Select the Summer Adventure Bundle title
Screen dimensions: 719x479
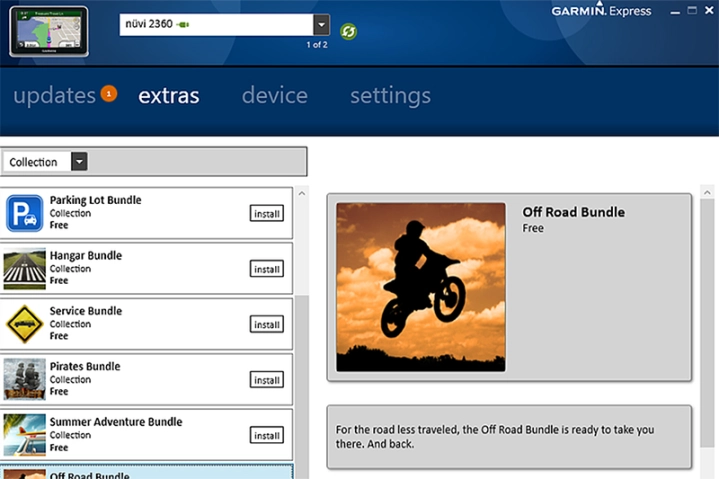coord(116,422)
